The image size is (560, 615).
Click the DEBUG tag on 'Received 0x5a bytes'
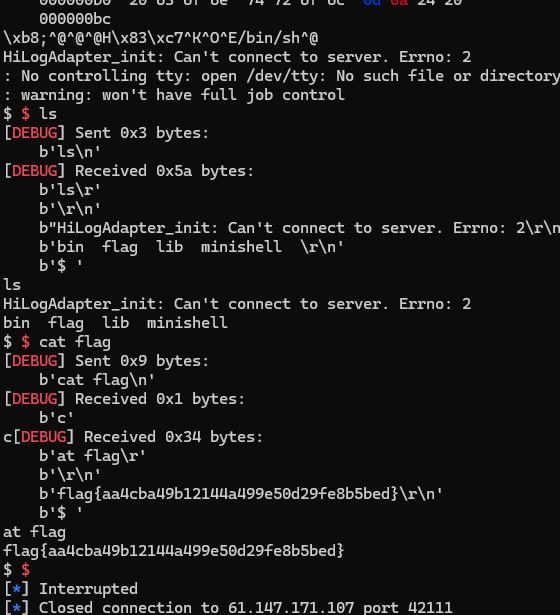point(35,171)
